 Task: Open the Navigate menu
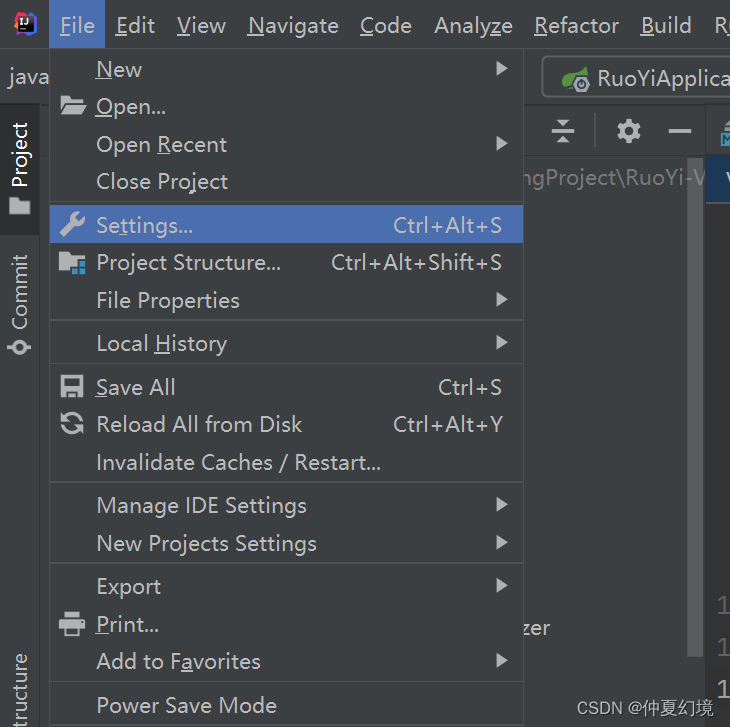point(293,25)
